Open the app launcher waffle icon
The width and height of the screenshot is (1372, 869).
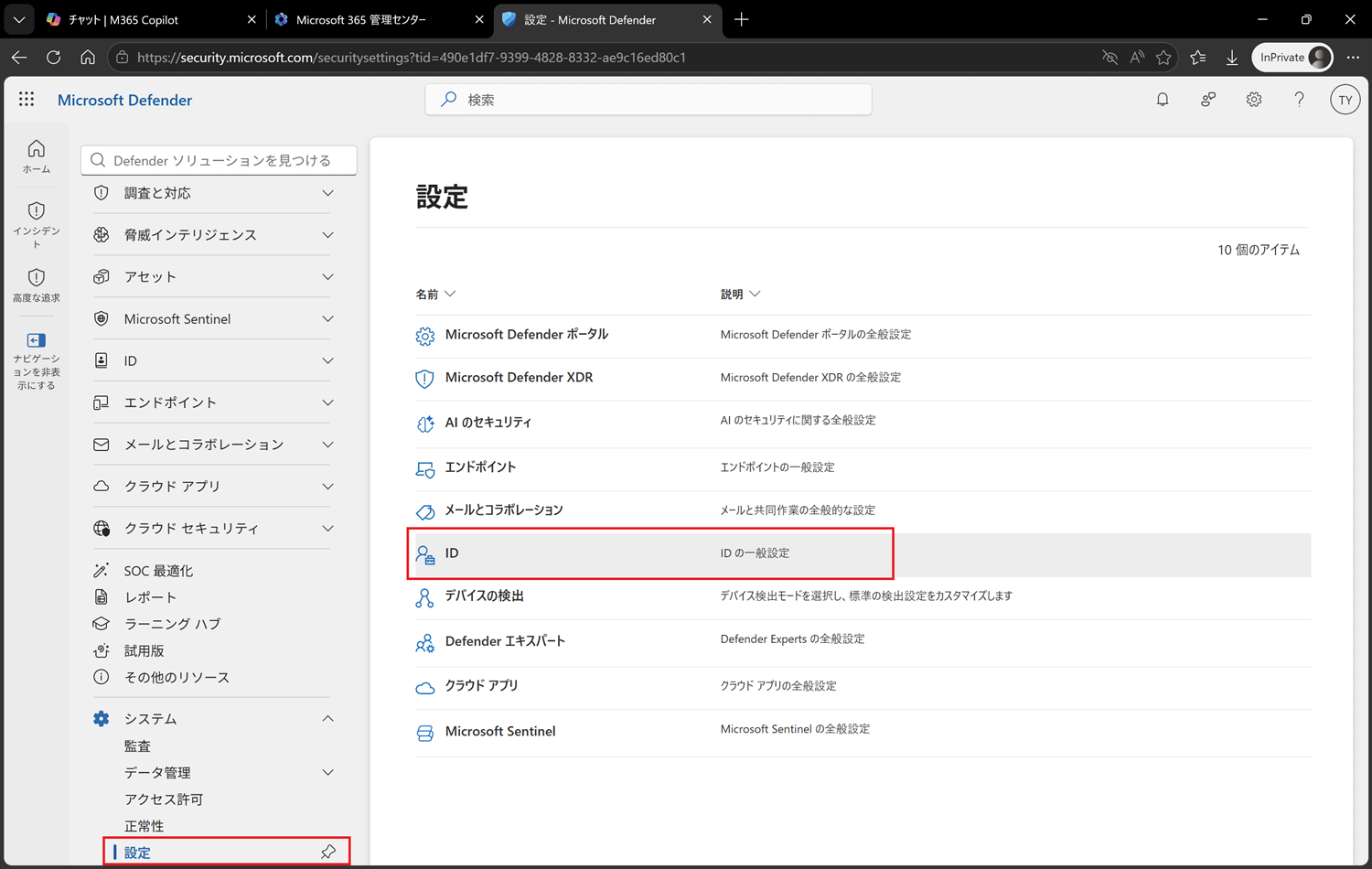[x=27, y=100]
